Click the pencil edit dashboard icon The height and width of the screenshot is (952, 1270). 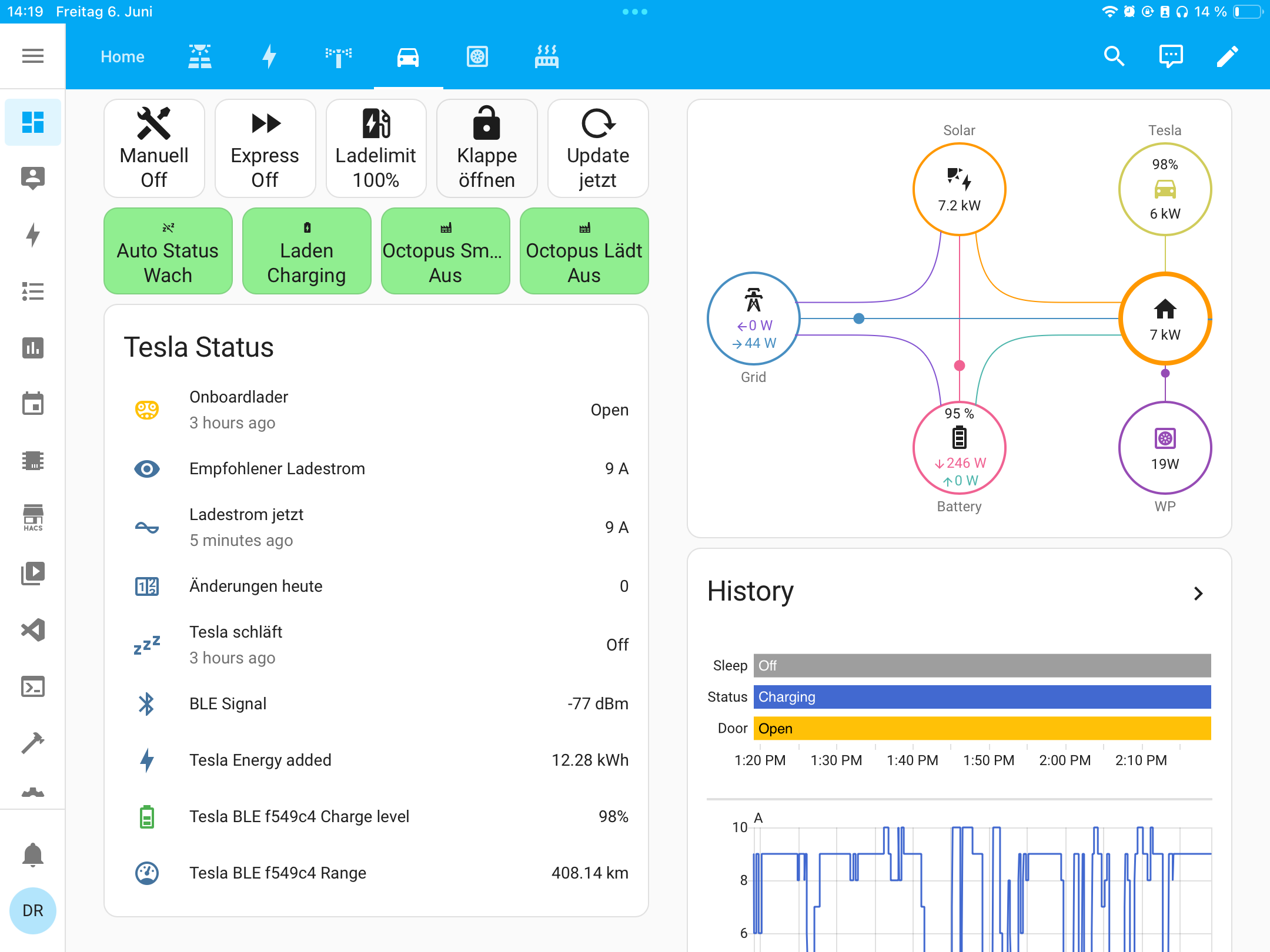point(1227,56)
